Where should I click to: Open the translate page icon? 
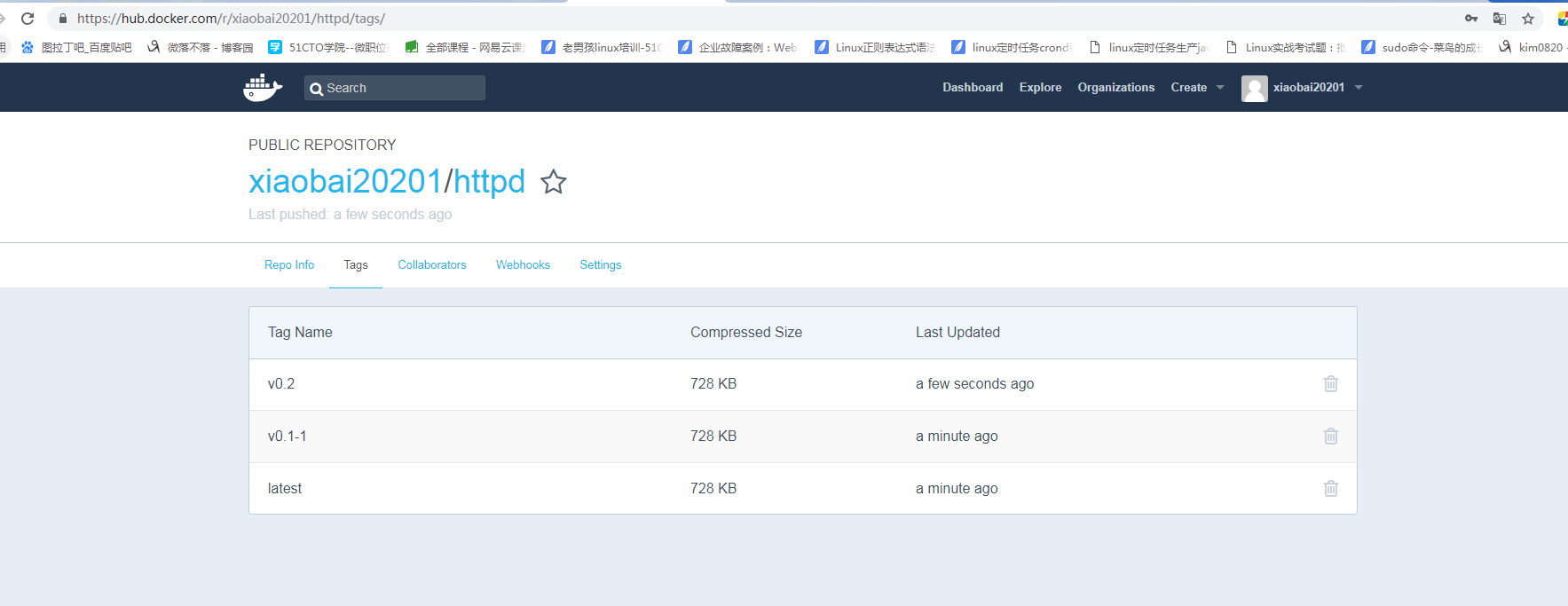1500,19
